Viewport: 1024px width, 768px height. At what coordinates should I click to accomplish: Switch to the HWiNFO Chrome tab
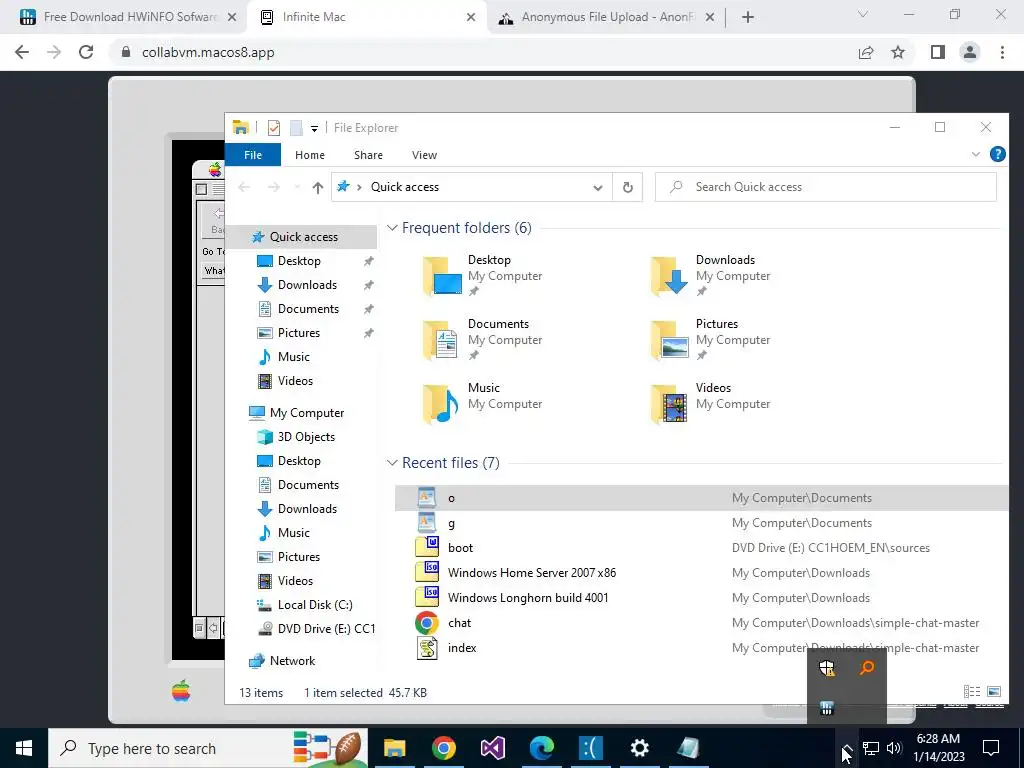pos(127,17)
